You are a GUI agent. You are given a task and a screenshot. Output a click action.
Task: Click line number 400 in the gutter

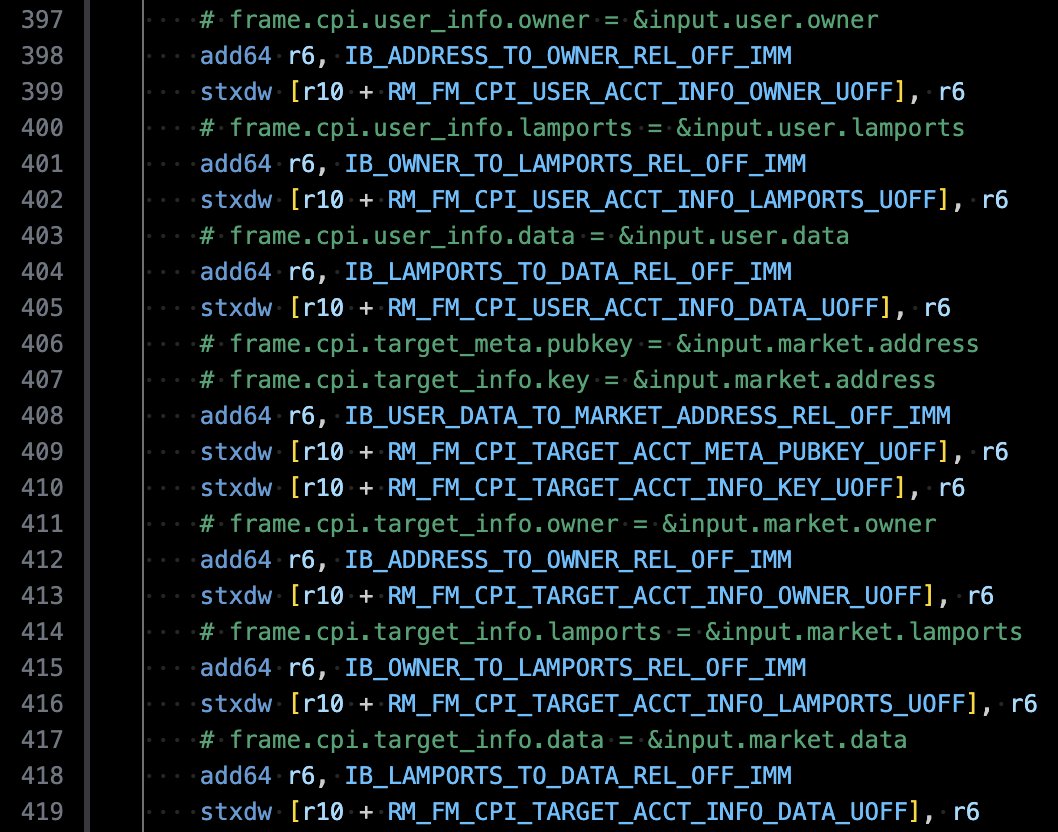point(42,128)
